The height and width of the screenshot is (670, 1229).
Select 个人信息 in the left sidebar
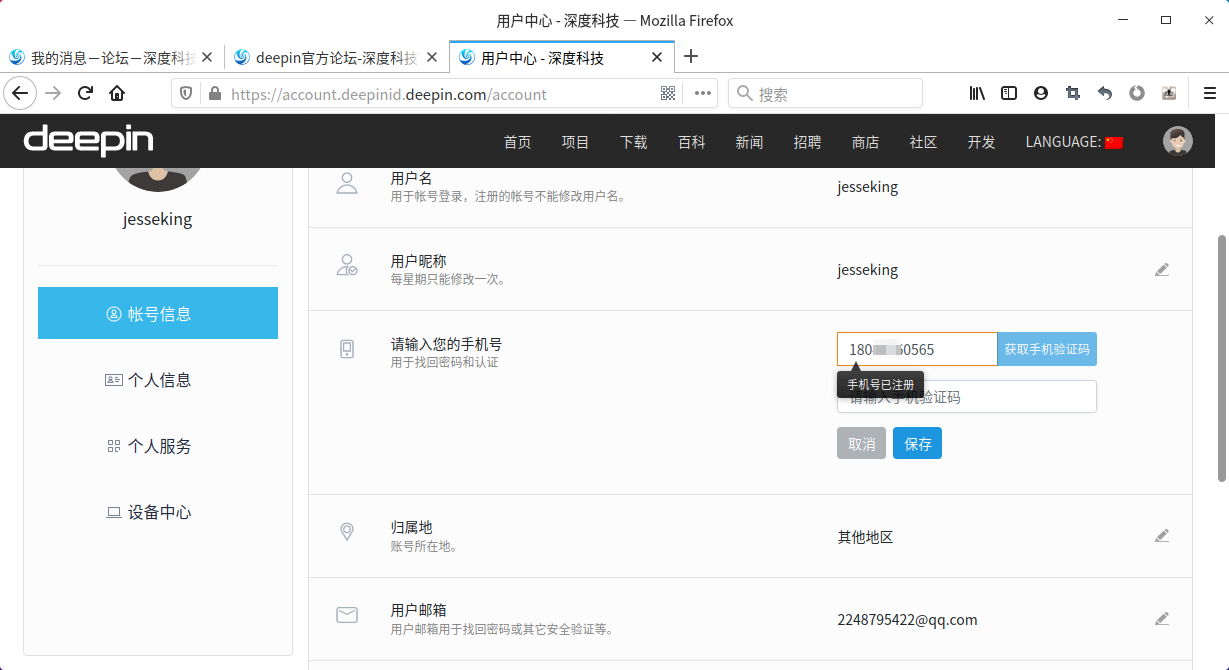158,380
